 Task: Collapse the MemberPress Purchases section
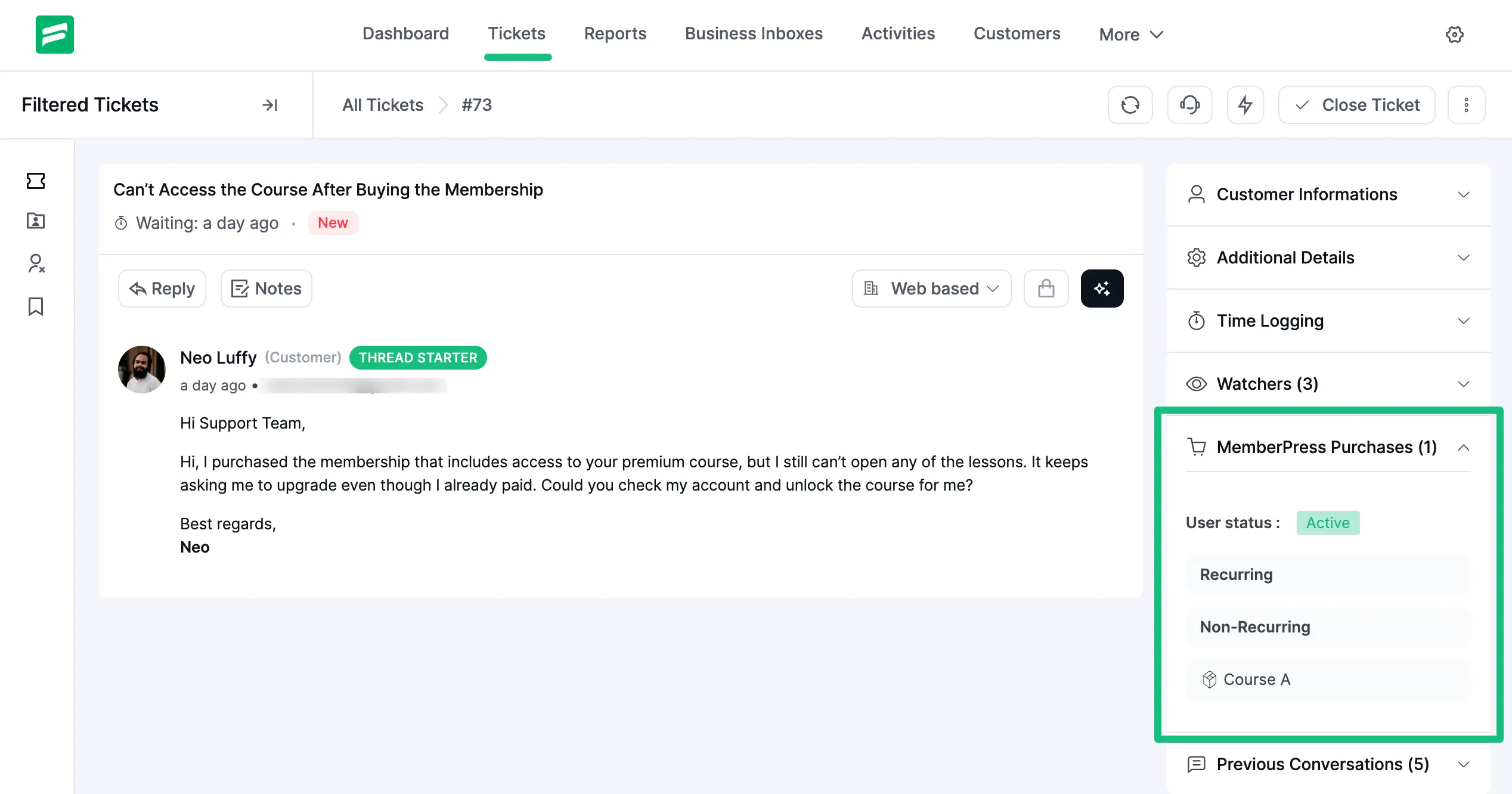(x=1463, y=448)
